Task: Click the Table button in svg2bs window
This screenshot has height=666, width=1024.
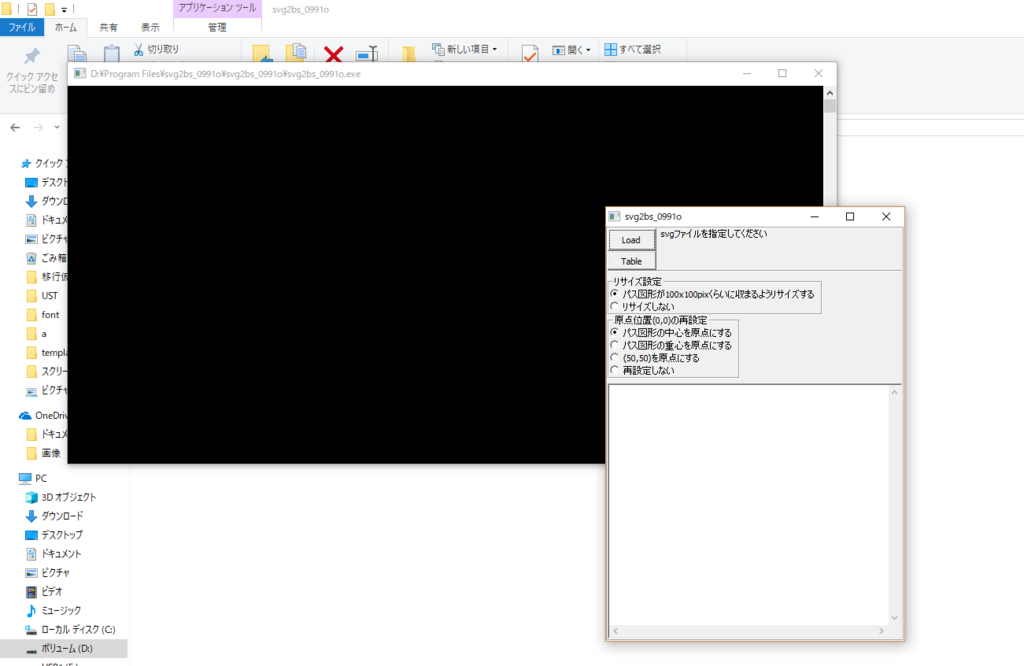Action: pos(631,261)
